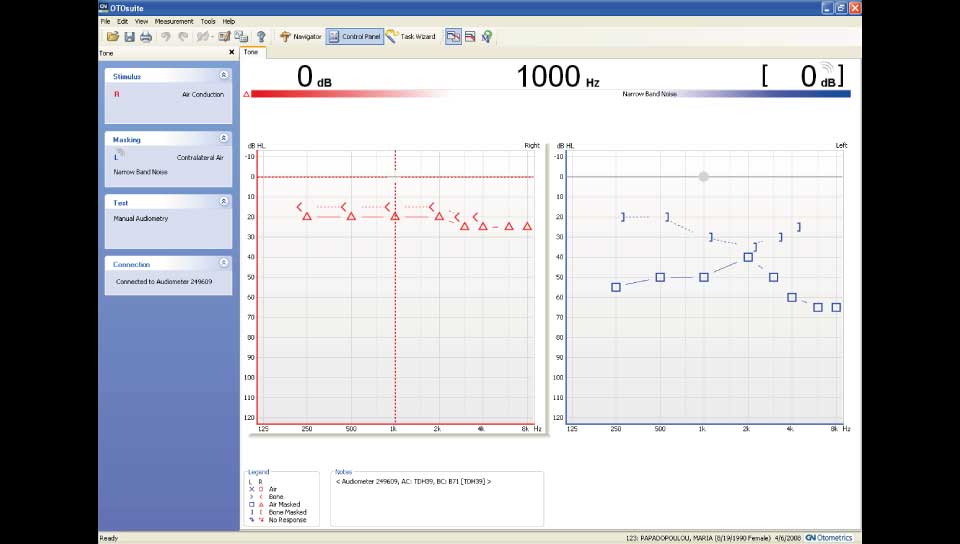Viewport: 960px width, 544px height.
Task: Click the stimulus 0 dB level readout
Action: point(314,77)
